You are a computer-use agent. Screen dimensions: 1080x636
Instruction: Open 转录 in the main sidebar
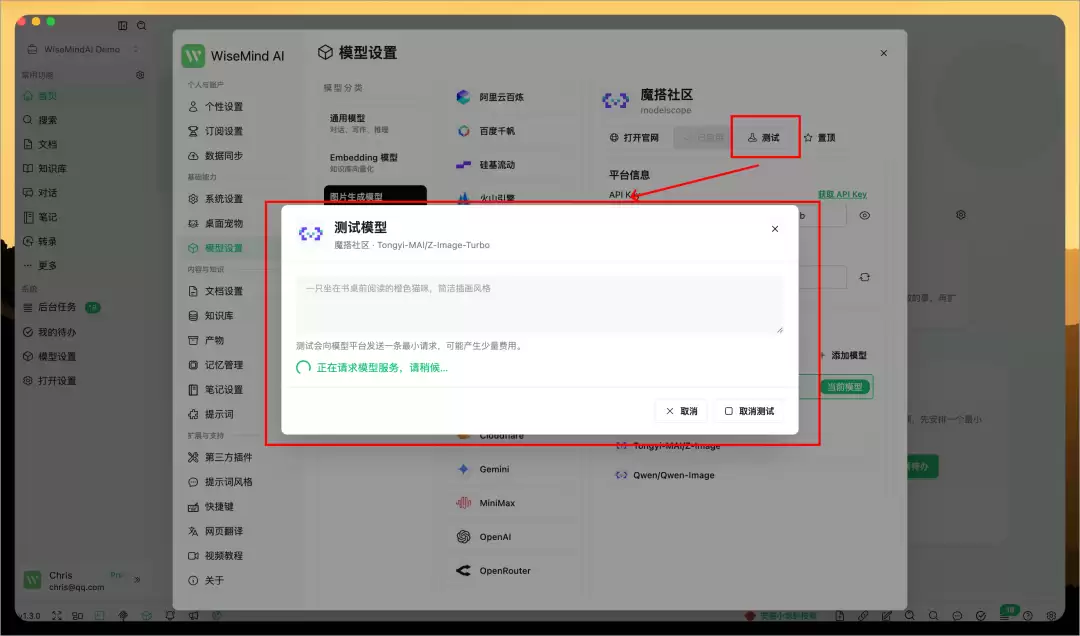[85, 241]
